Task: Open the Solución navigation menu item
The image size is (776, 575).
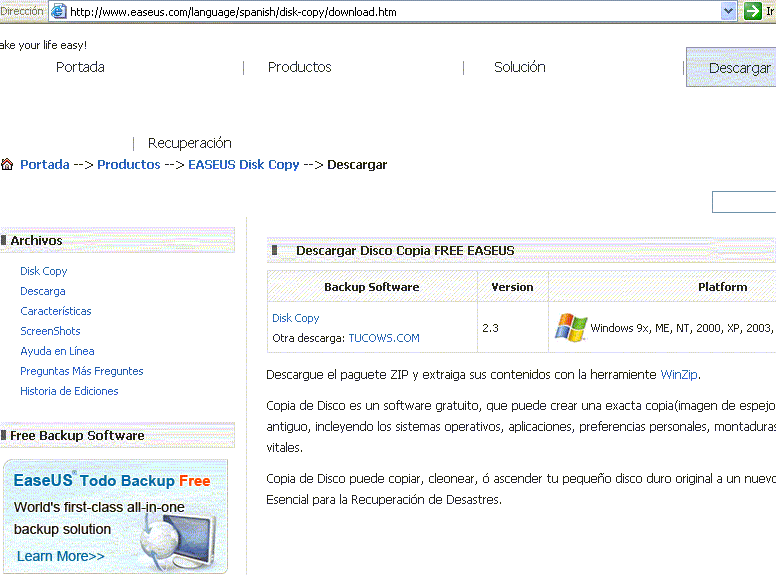Action: point(520,67)
